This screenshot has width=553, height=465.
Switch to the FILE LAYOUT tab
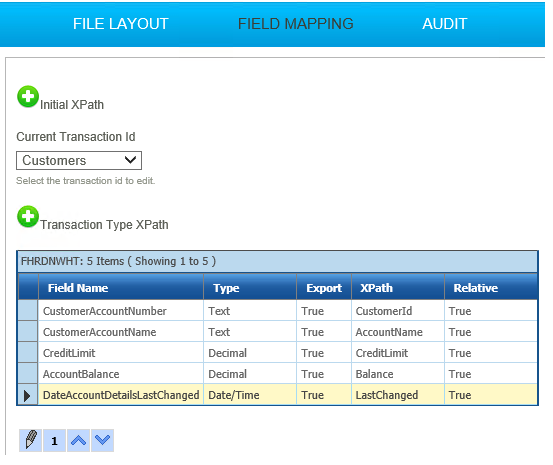pyautogui.click(x=121, y=24)
